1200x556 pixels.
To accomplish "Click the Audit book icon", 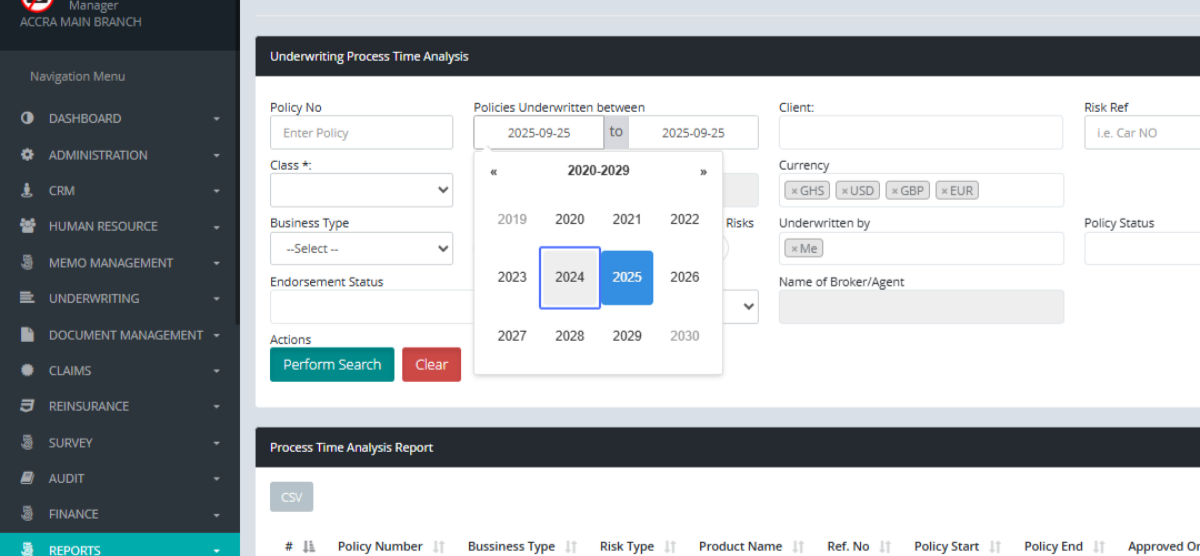I will point(27,478).
